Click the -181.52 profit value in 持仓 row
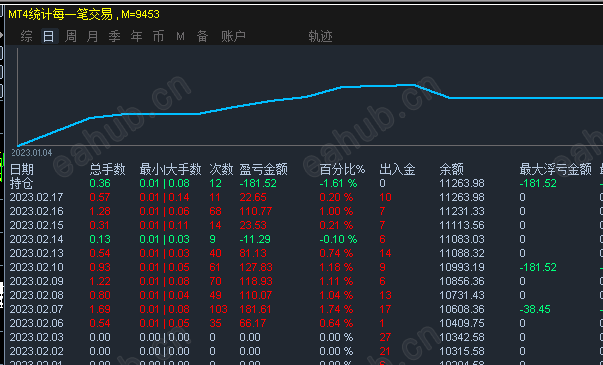This screenshot has width=603, height=365. pos(258,183)
